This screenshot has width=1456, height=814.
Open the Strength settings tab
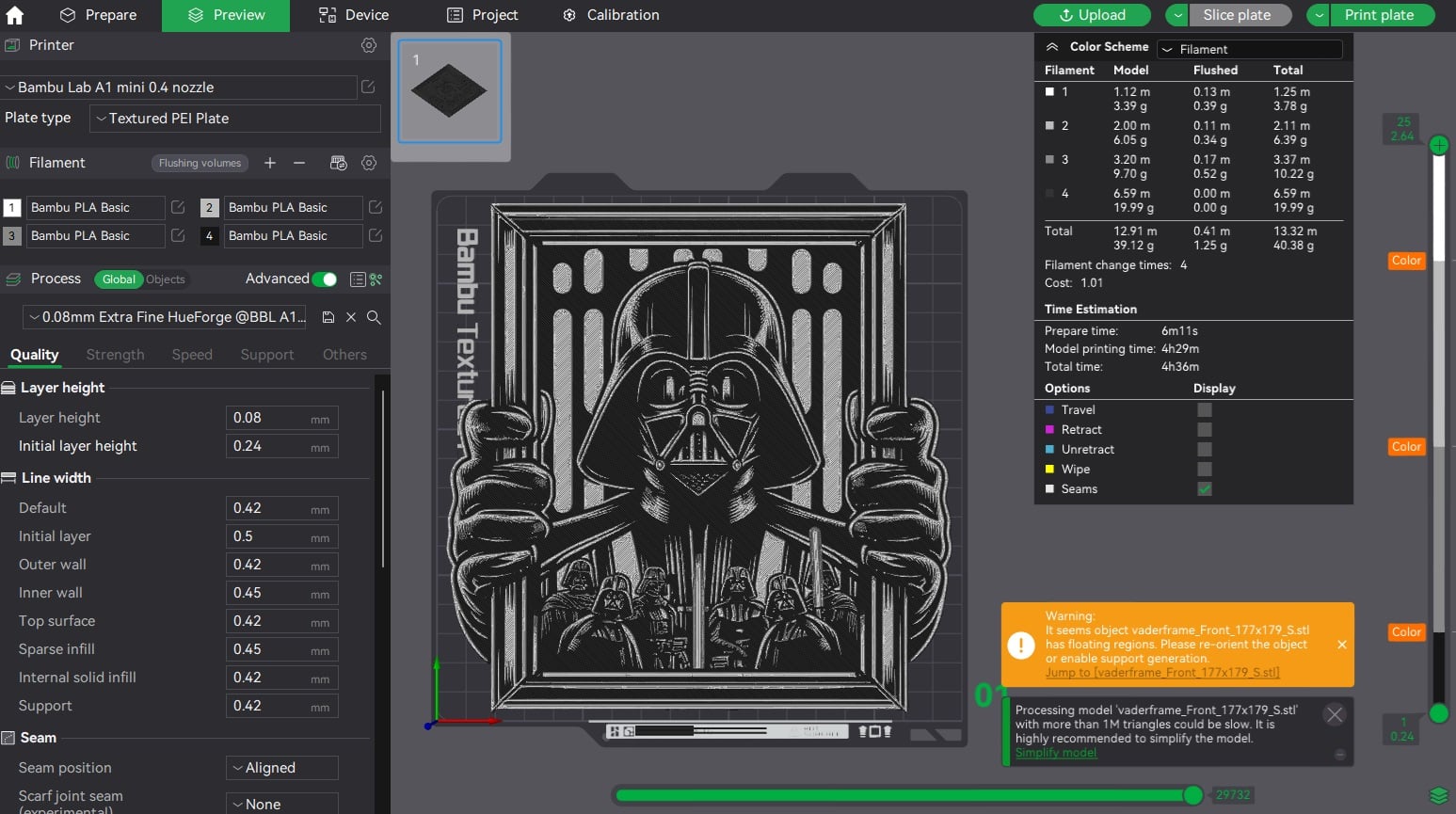point(115,355)
